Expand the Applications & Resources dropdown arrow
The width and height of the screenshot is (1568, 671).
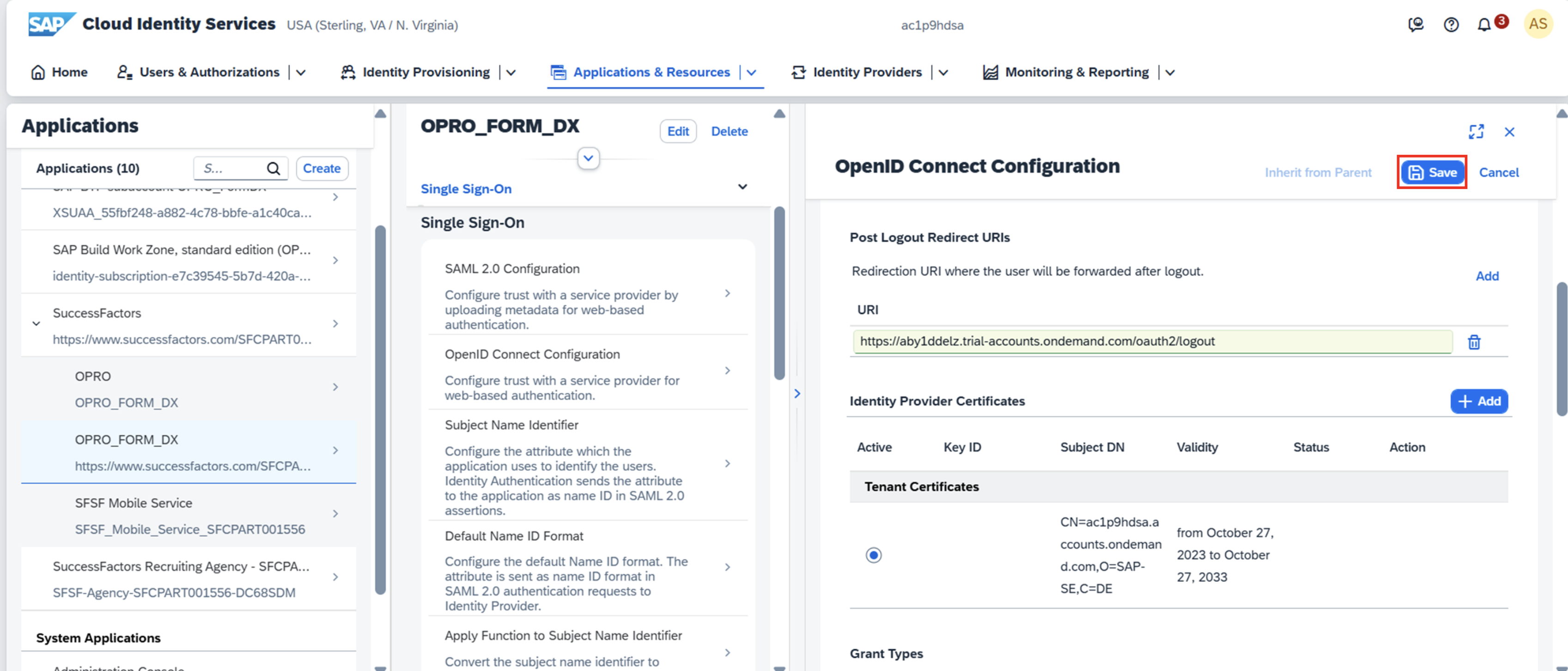752,73
